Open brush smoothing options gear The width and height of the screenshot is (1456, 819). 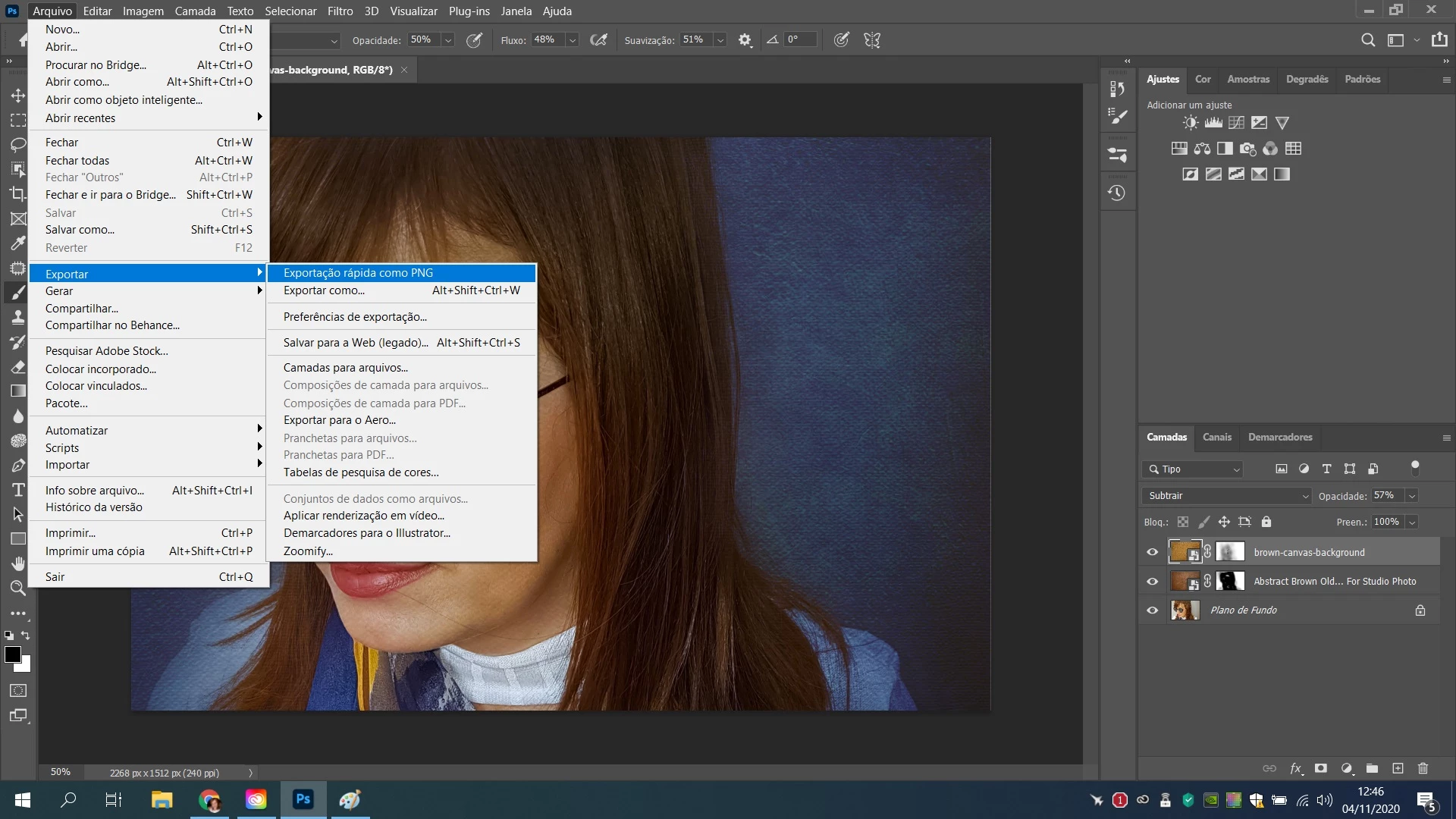745,40
